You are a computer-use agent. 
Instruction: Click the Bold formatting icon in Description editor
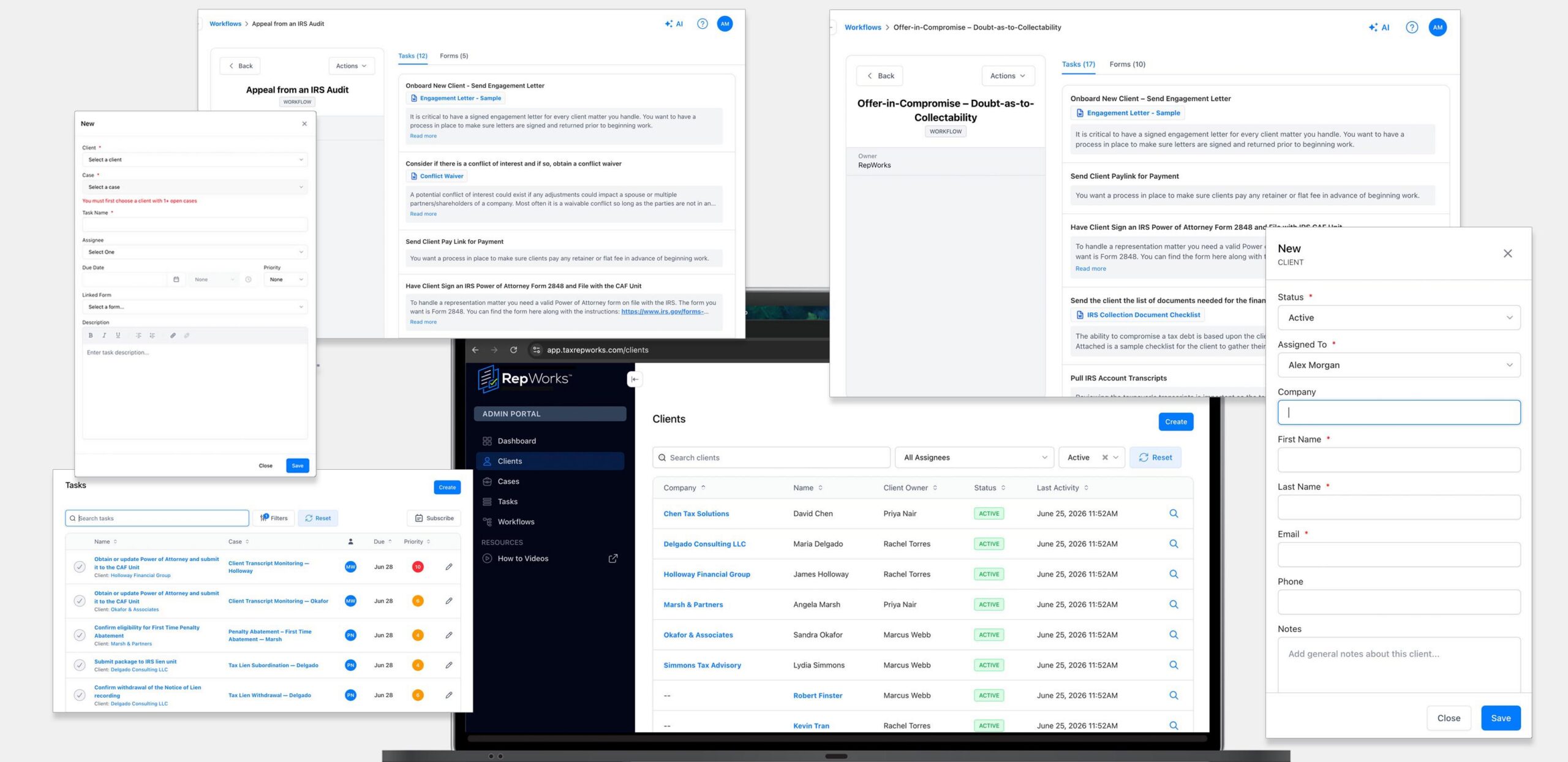91,336
